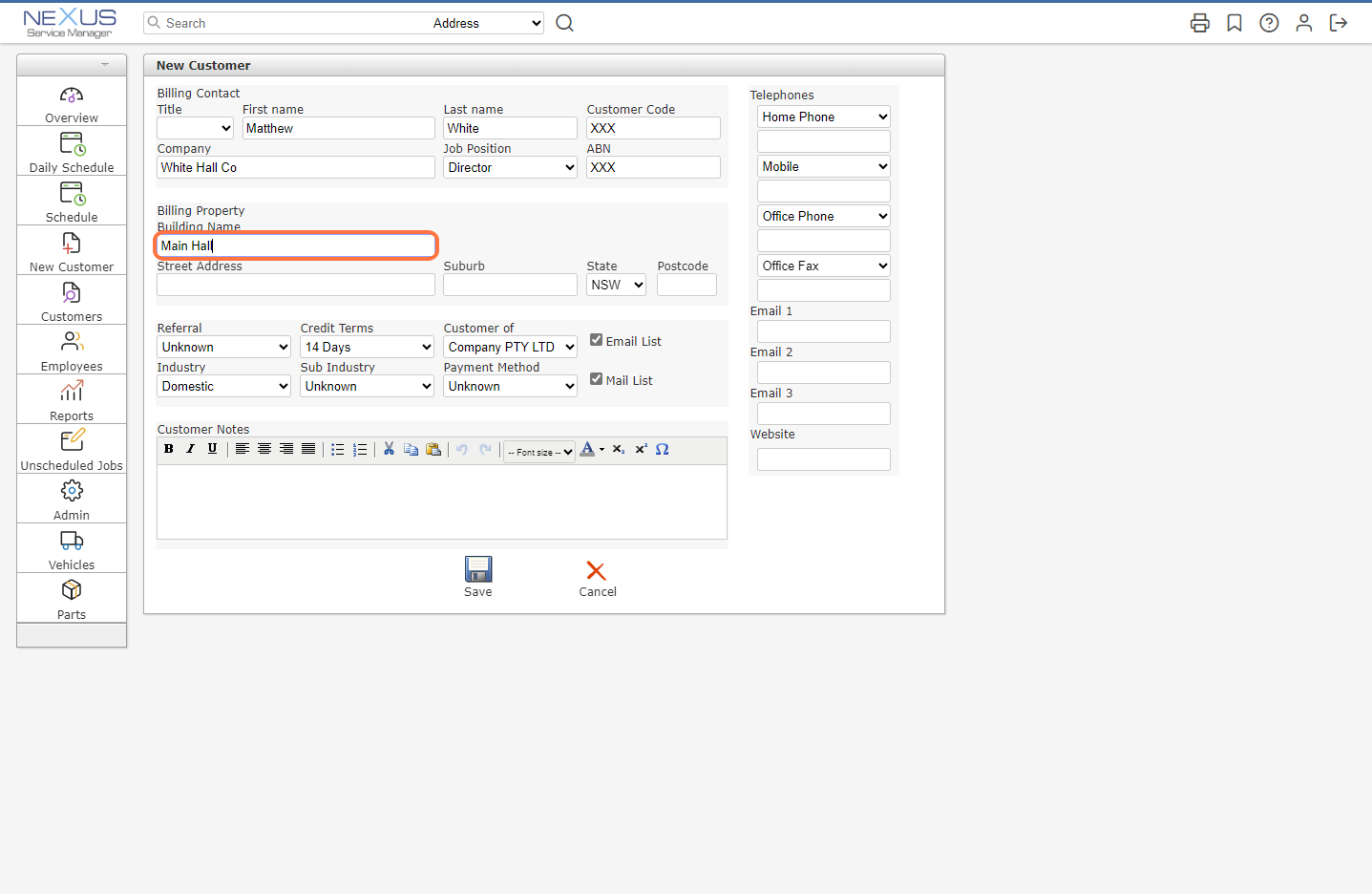Click the Postcode input field
Viewport: 1372px width, 894px height.
point(686,285)
